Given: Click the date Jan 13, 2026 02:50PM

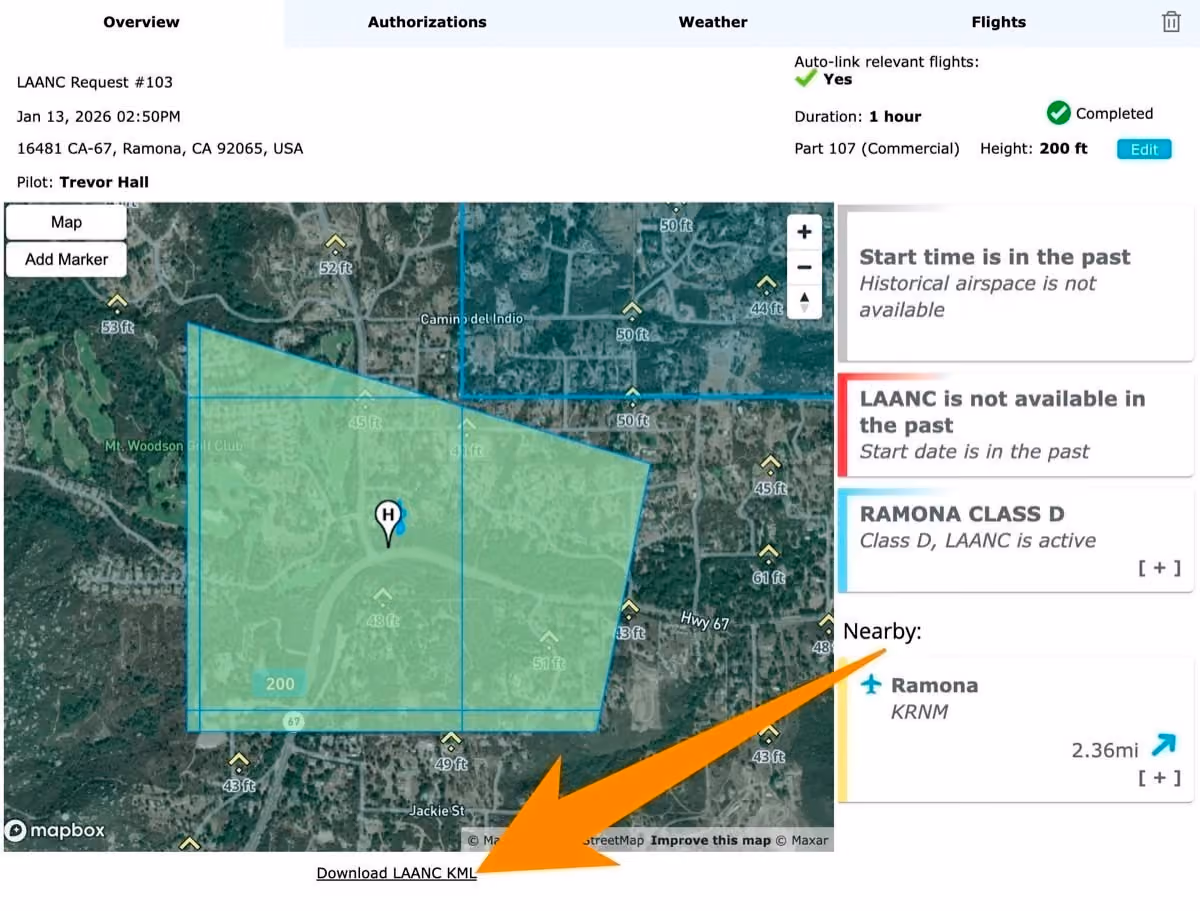Looking at the screenshot, I should point(99,116).
